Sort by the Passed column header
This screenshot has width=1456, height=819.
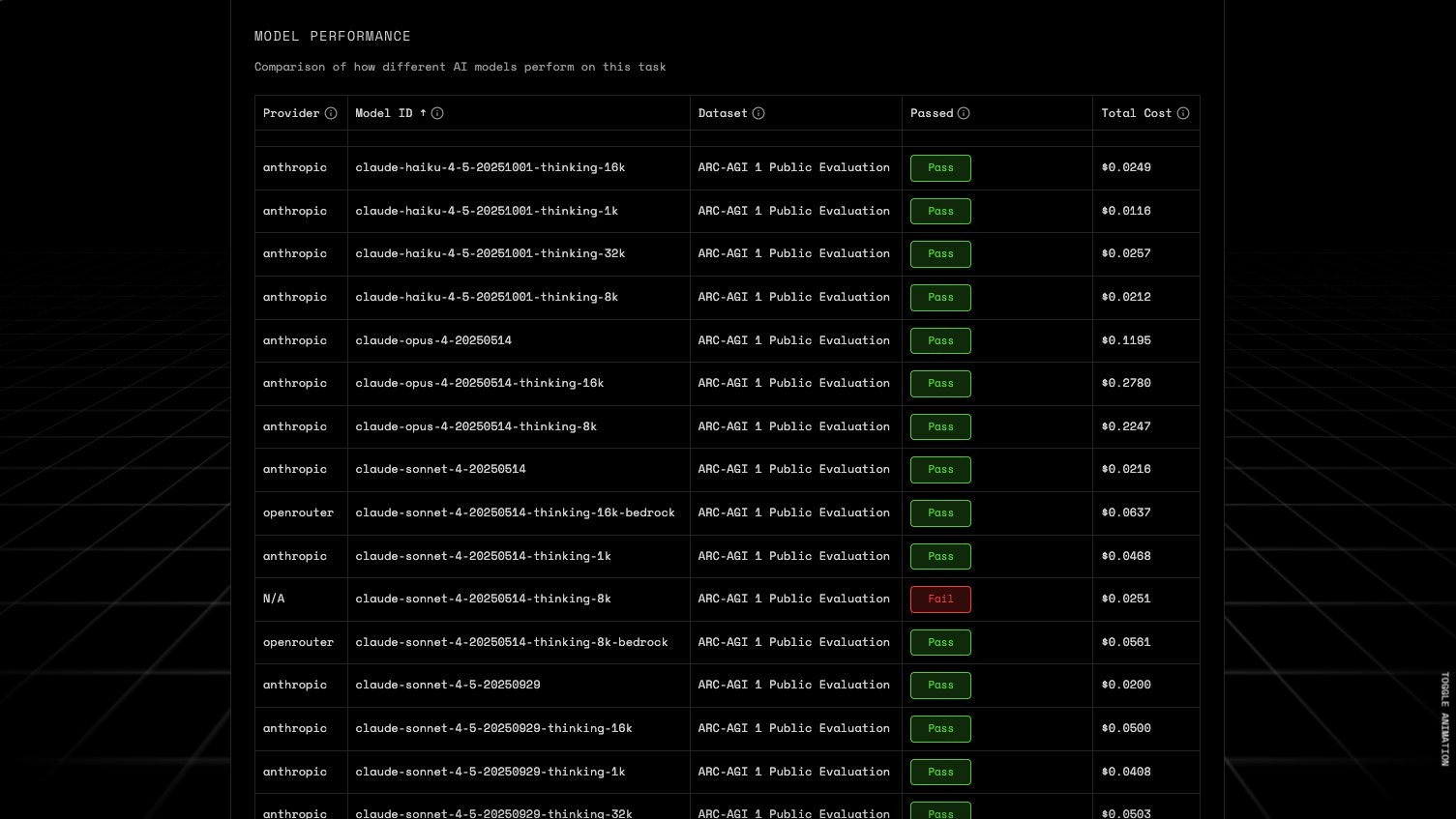pyautogui.click(x=932, y=113)
